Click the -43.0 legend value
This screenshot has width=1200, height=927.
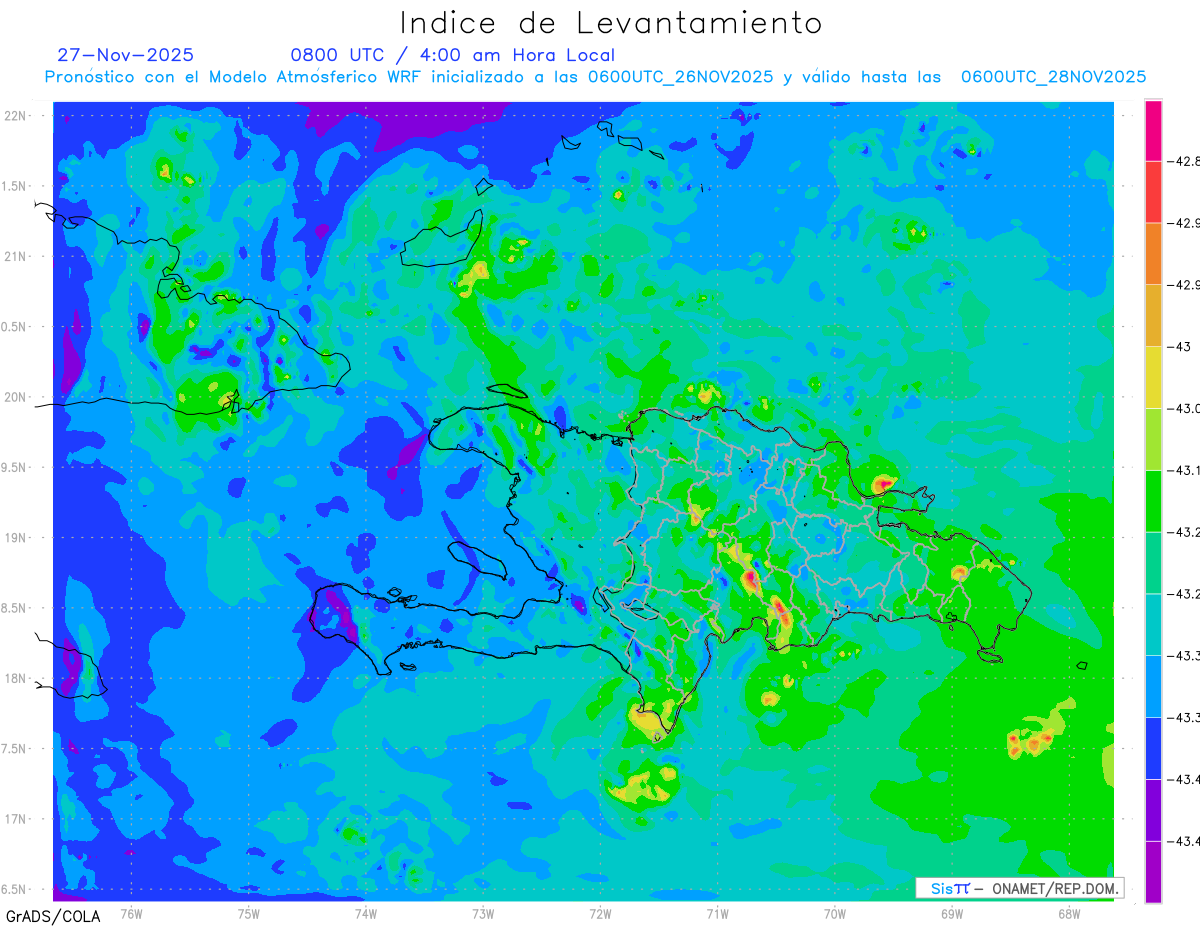(1184, 408)
